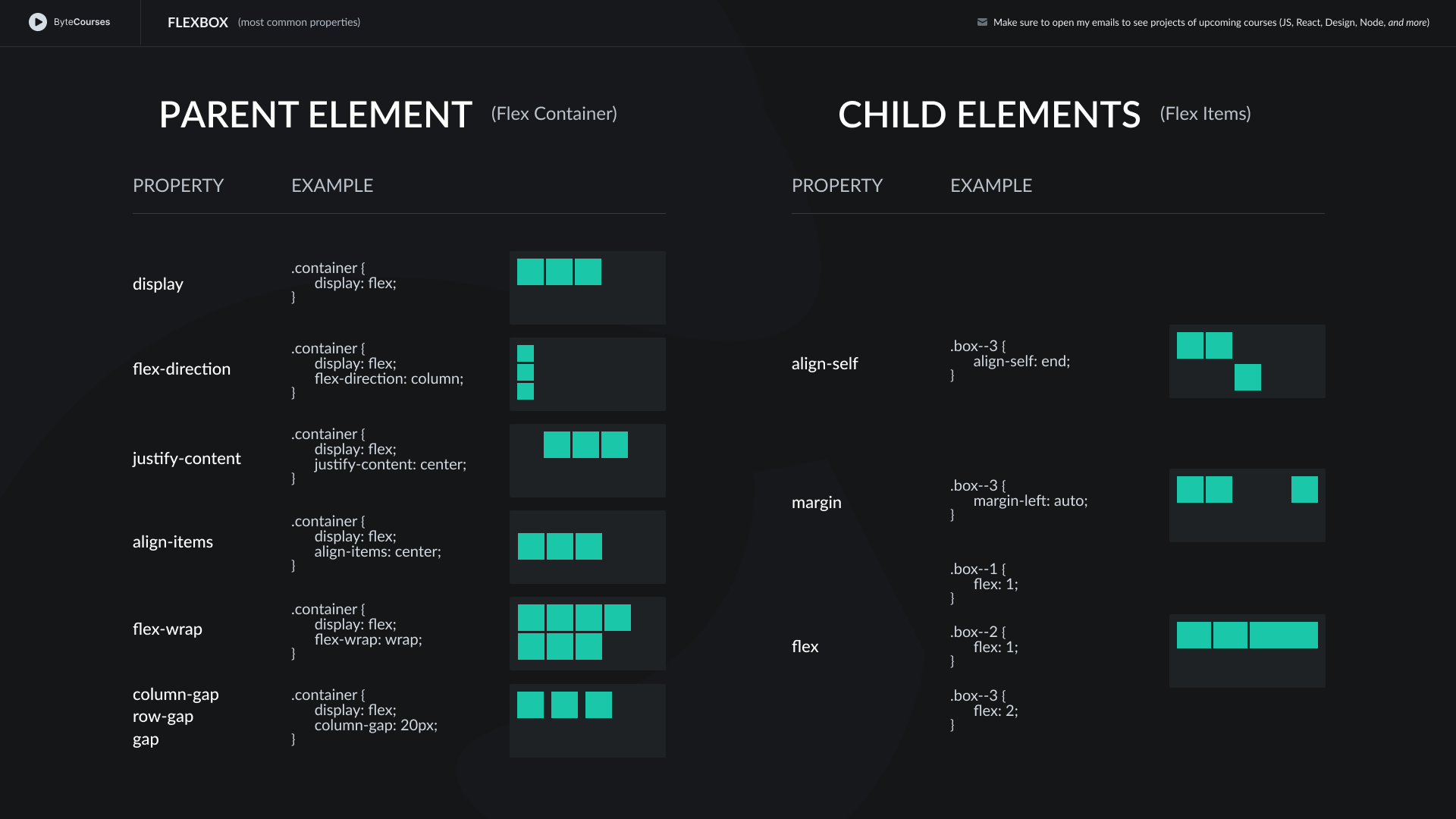Click the justify-content center example diagram
1456x819 pixels.
point(588,460)
